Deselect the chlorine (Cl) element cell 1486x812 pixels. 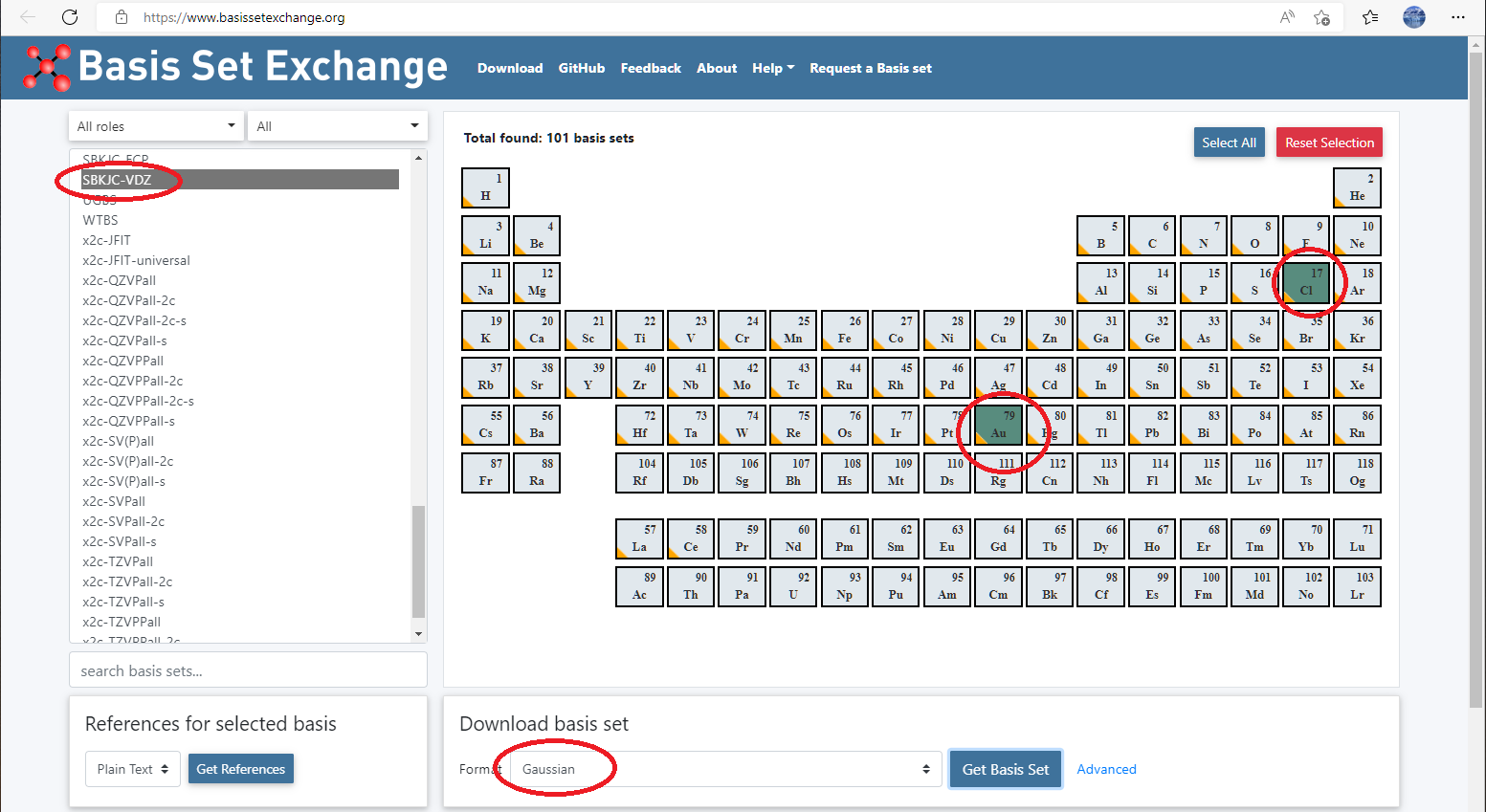(1306, 284)
